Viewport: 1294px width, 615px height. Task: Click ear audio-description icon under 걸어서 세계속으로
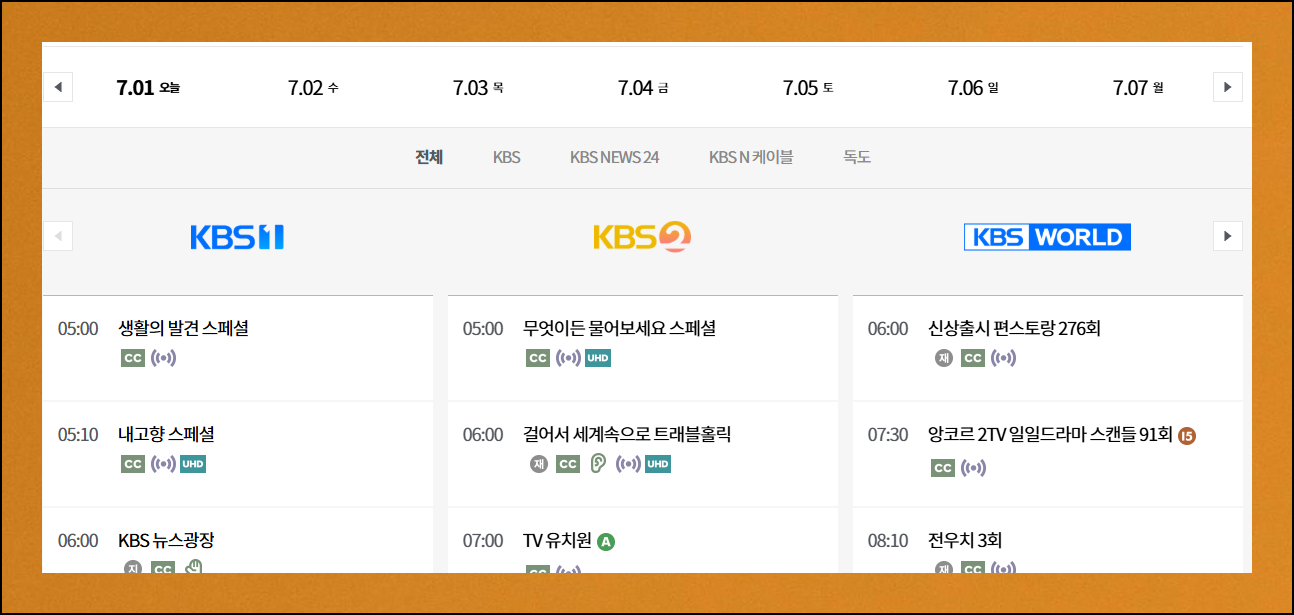[x=598, y=464]
